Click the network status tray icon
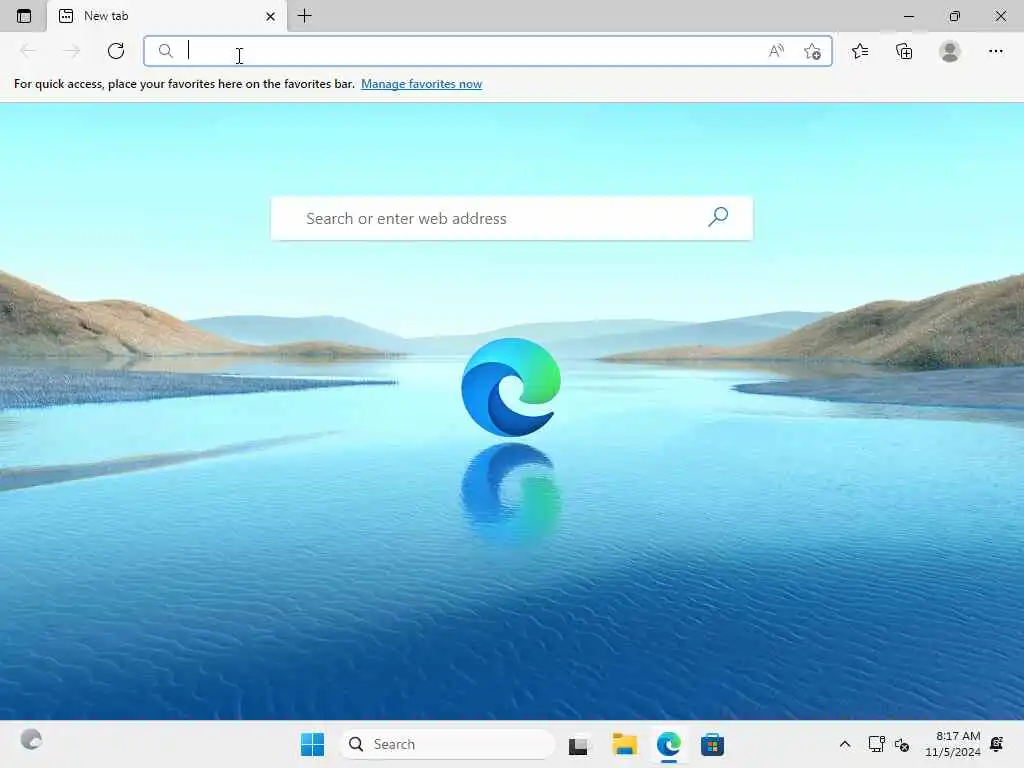Viewport: 1024px width, 768px height. click(x=876, y=744)
